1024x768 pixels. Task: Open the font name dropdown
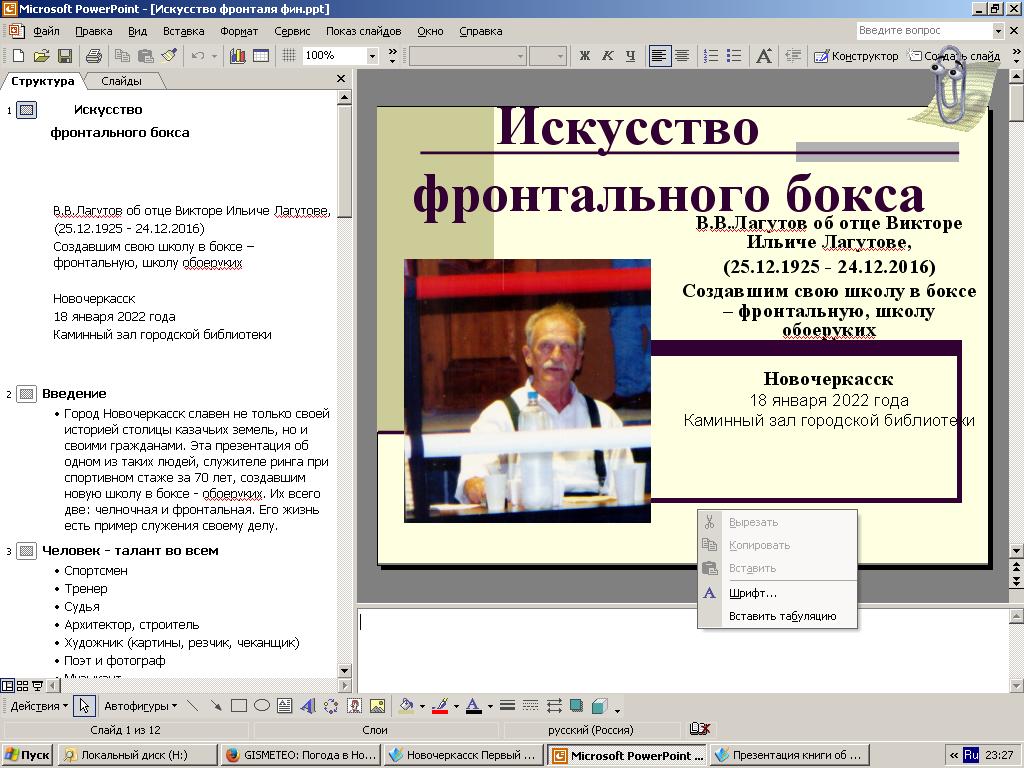(520, 56)
